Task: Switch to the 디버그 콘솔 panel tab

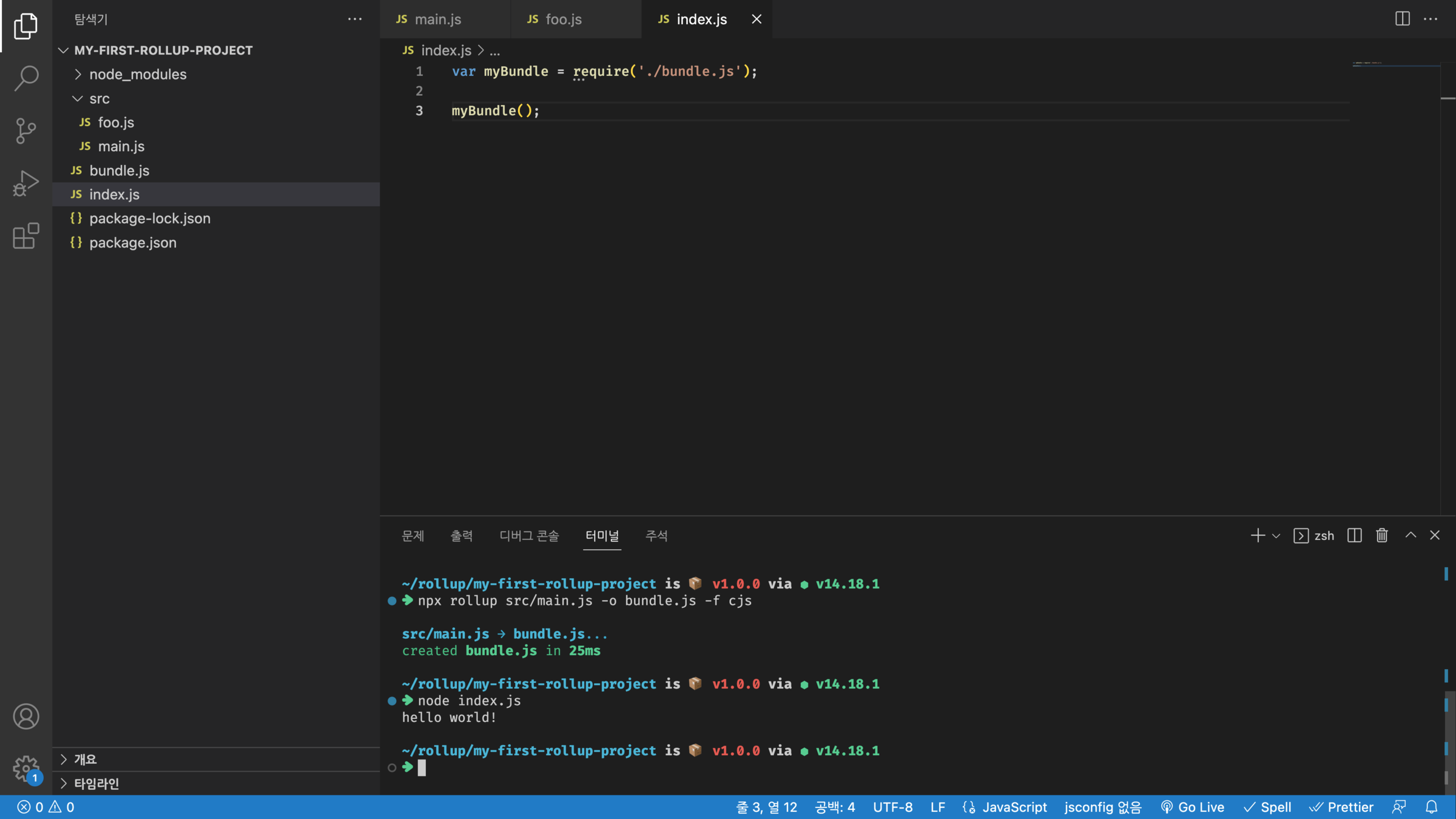Action: coord(529,536)
